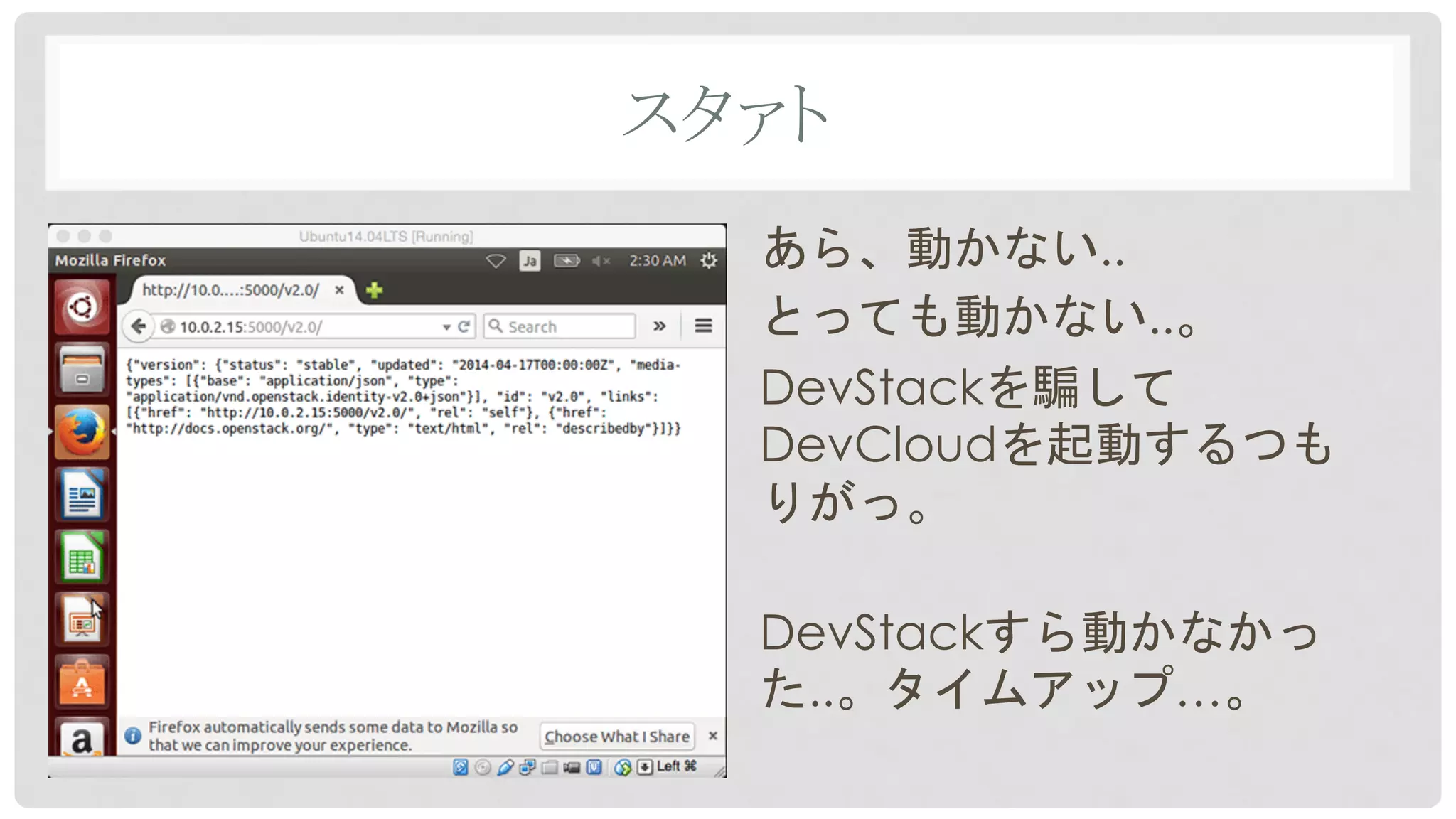
Task: Click the text あら、動かない..
Action: click(944, 248)
